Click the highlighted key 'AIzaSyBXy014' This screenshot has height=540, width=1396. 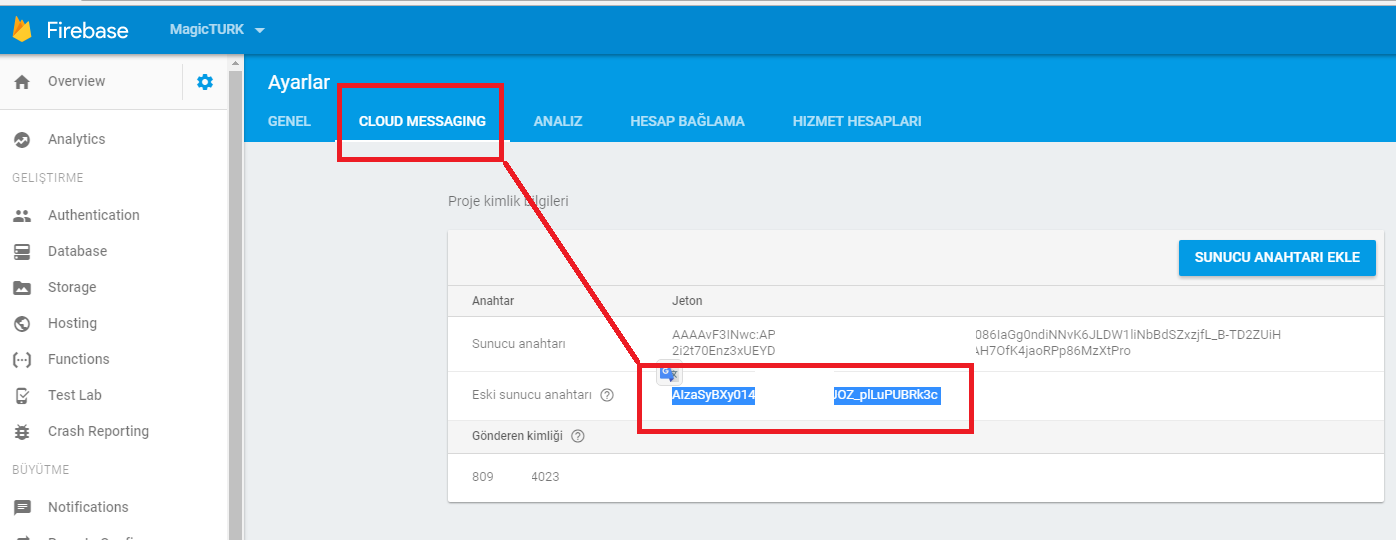point(713,395)
